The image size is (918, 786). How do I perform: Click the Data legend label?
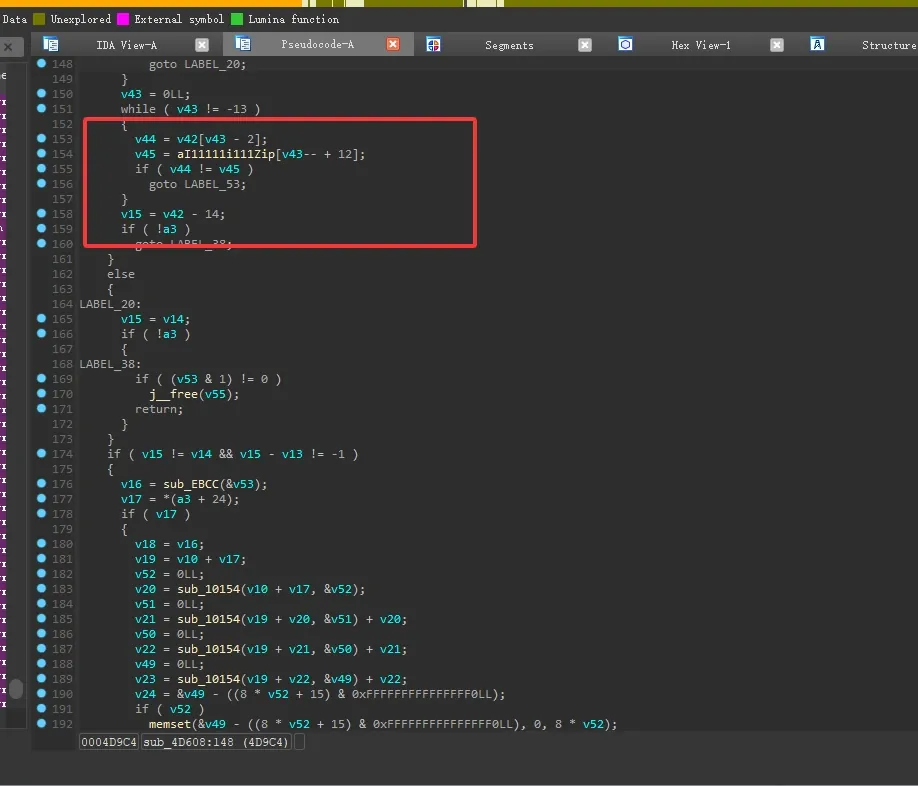point(14,19)
